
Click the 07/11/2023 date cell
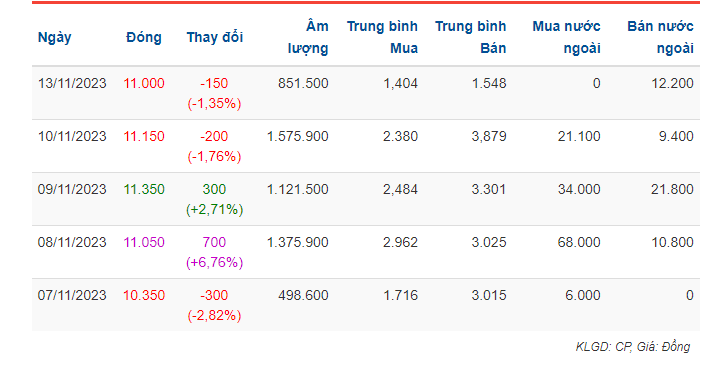72,295
